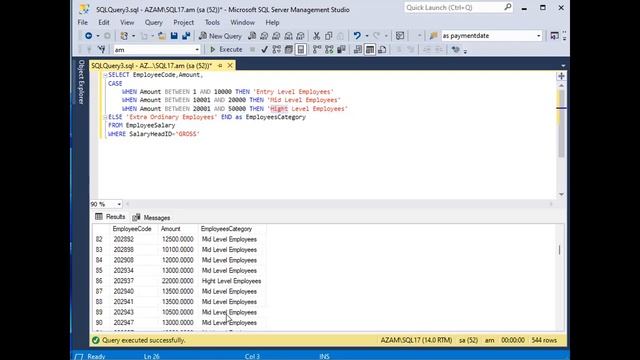Open the Object Explorer side panel
The height and width of the screenshot is (360, 640).
point(81,82)
